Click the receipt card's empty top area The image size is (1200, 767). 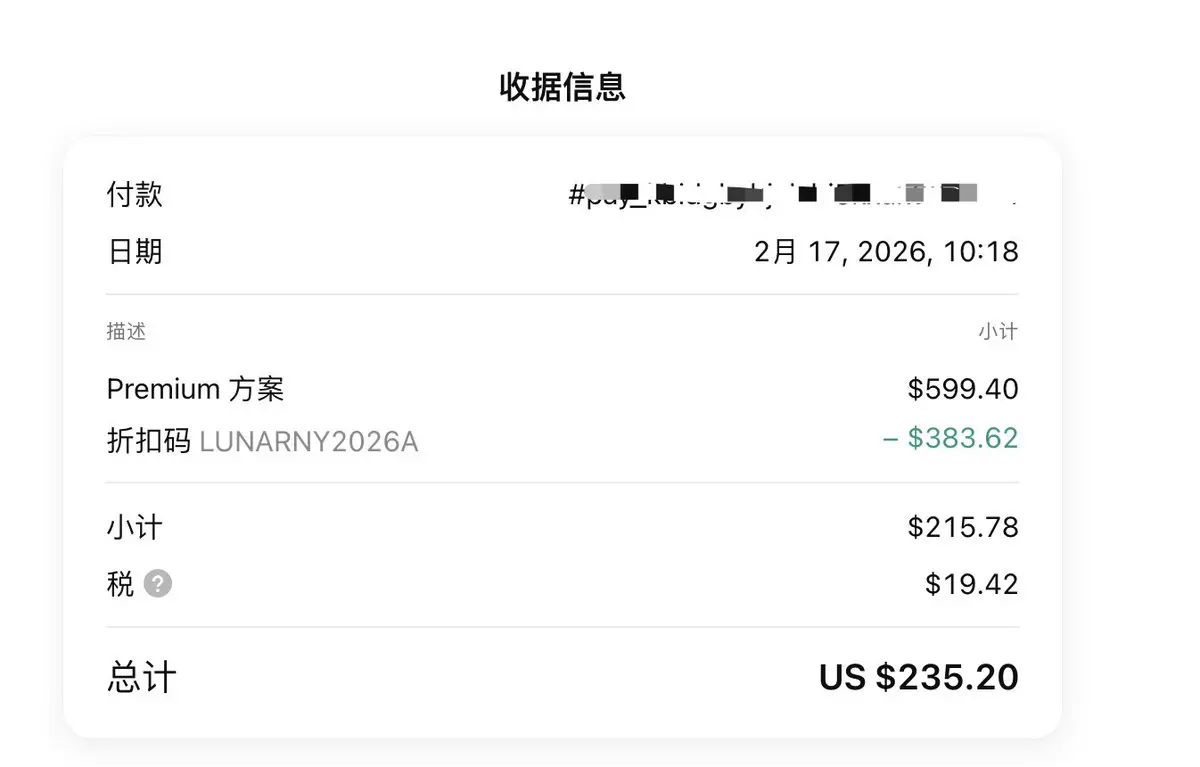point(562,157)
